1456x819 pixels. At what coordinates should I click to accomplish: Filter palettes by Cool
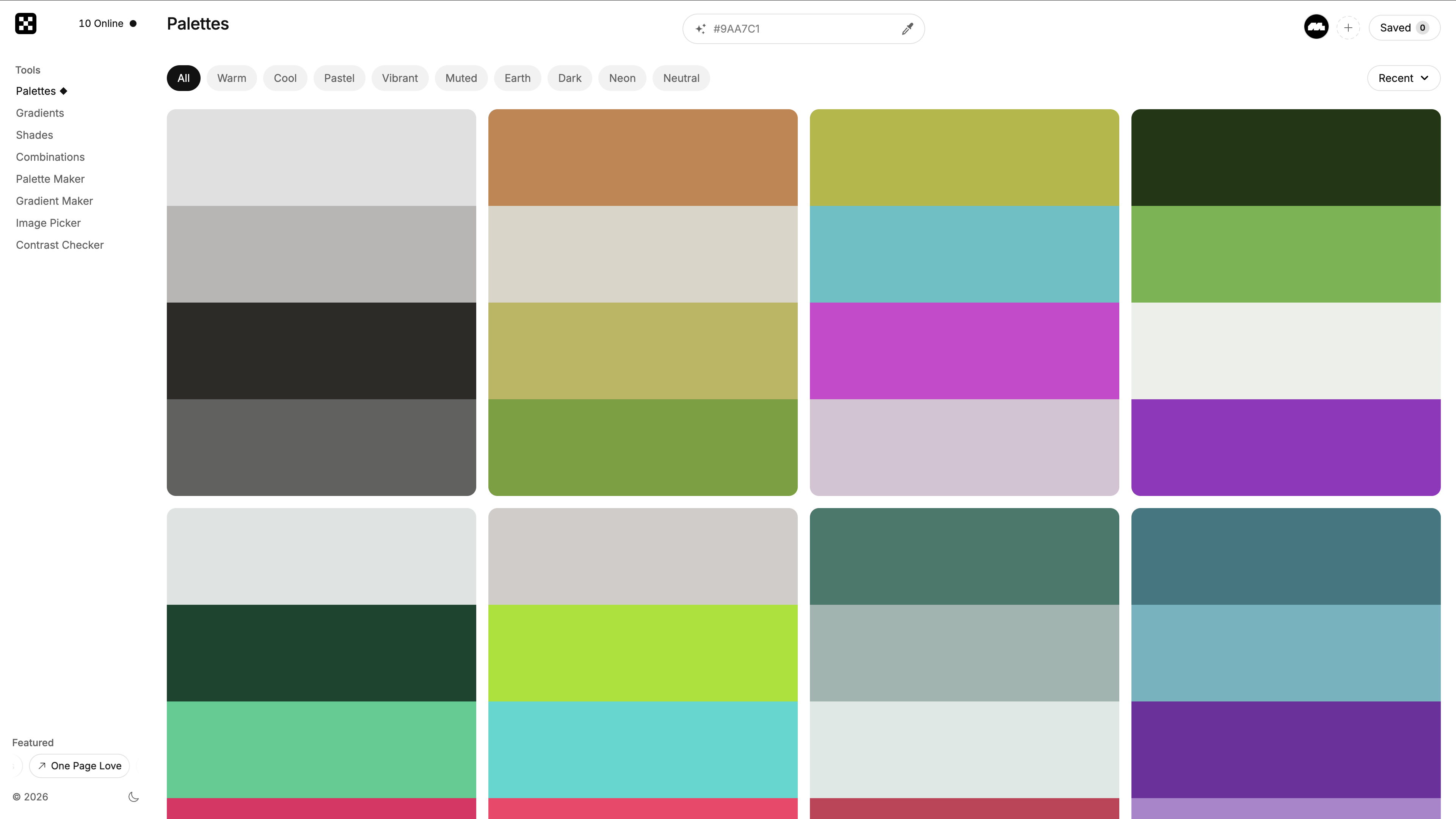(x=285, y=78)
